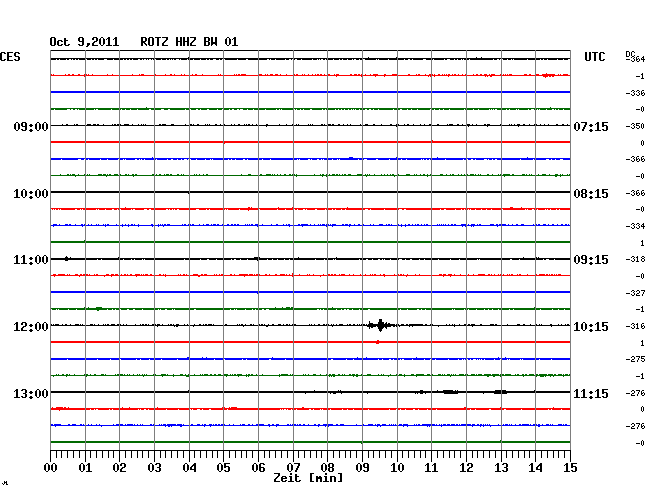Select the DC offset value "-316"
This screenshot has width=650, height=494.
pyautogui.click(x=635, y=326)
